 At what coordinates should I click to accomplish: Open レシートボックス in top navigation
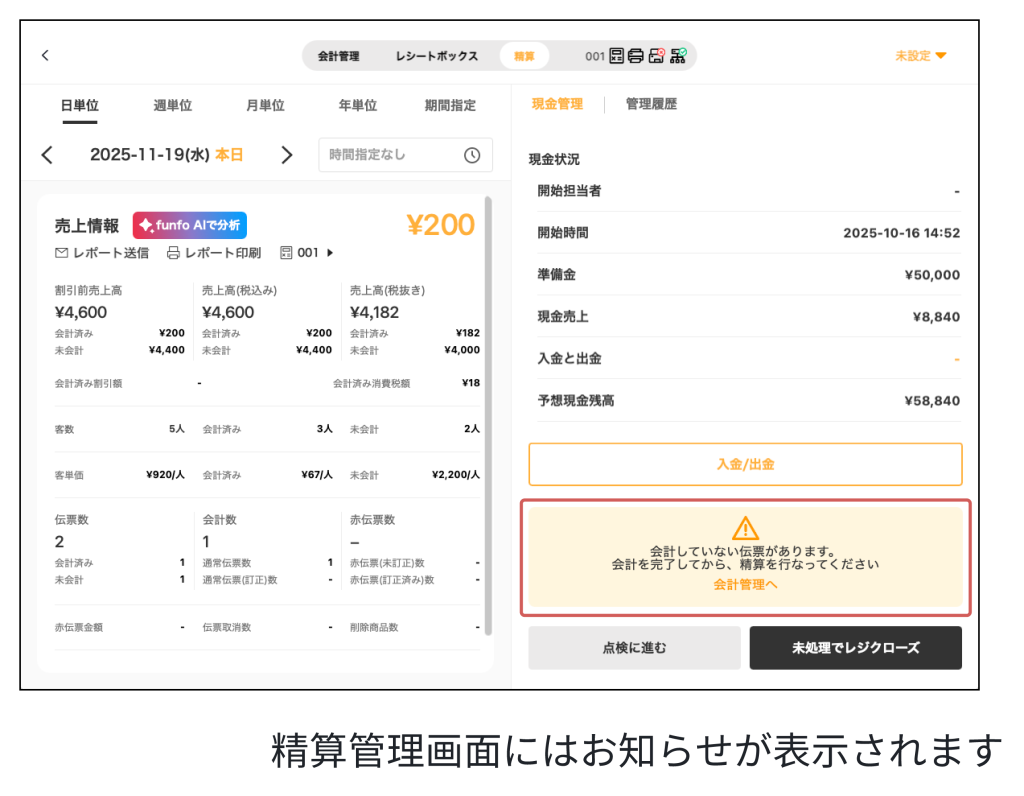436,56
